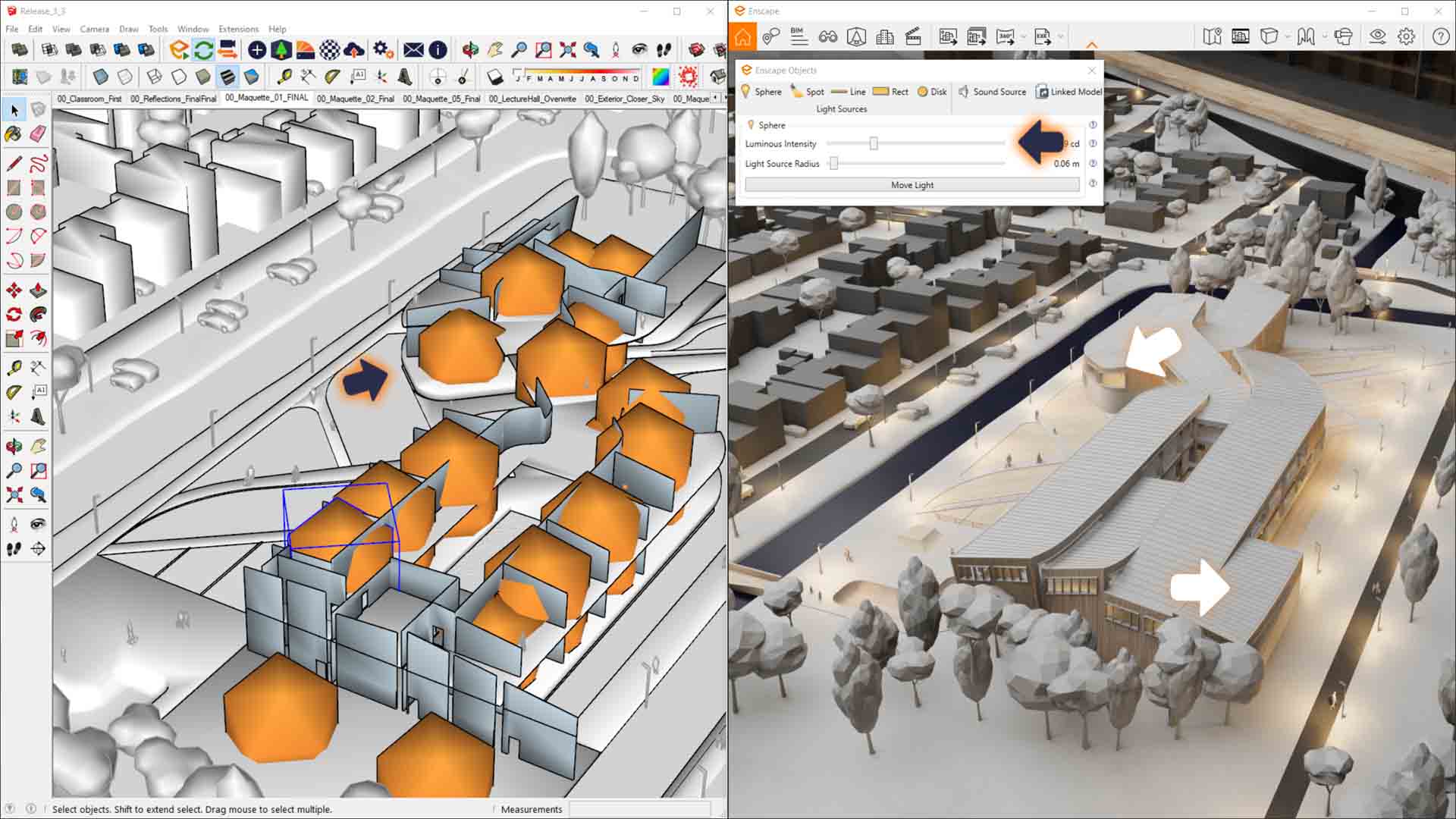Expand the 3D cube view dropdown arrow in Enscape
The image size is (1456, 819).
click(x=1287, y=36)
